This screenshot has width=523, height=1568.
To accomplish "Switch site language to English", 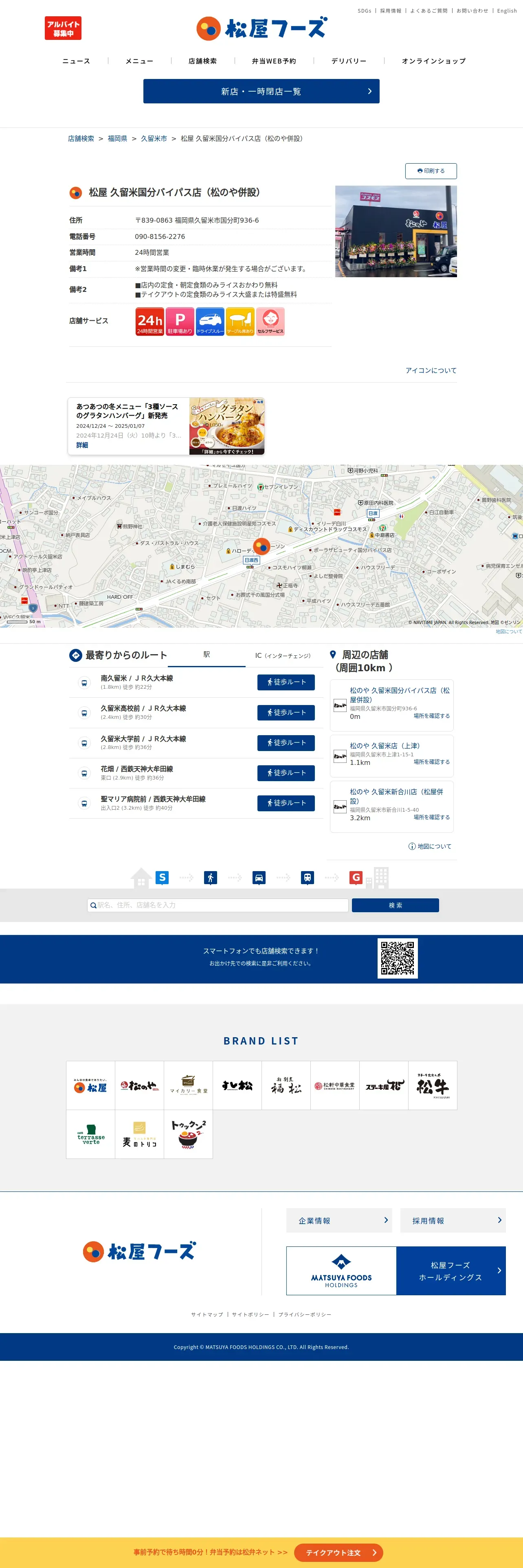I will coord(507,11).
